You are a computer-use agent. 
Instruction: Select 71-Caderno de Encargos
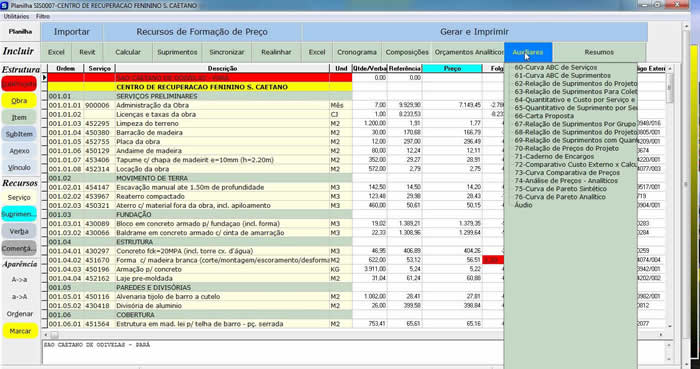pos(554,156)
